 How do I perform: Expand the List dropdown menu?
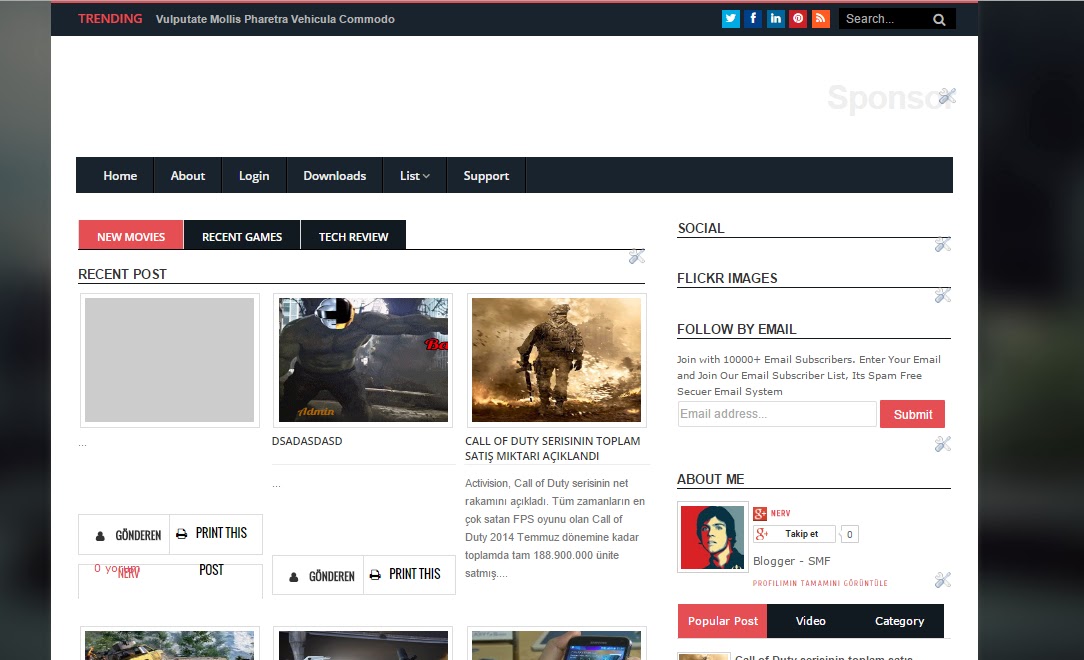(415, 176)
